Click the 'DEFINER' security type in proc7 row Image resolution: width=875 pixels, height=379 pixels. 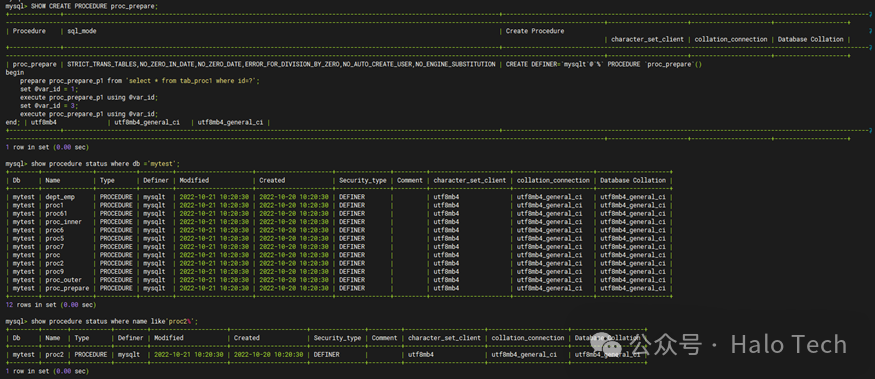(352, 247)
